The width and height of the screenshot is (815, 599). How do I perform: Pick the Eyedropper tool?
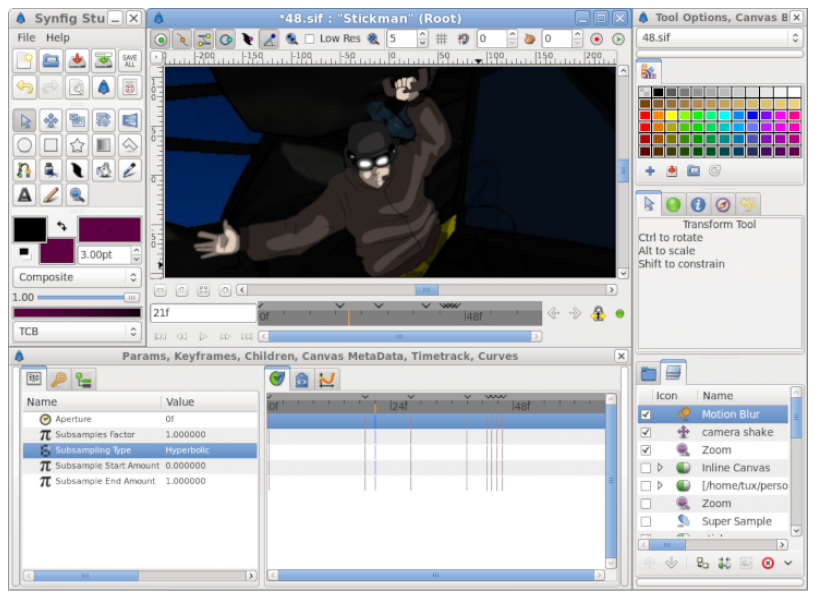pos(129,170)
